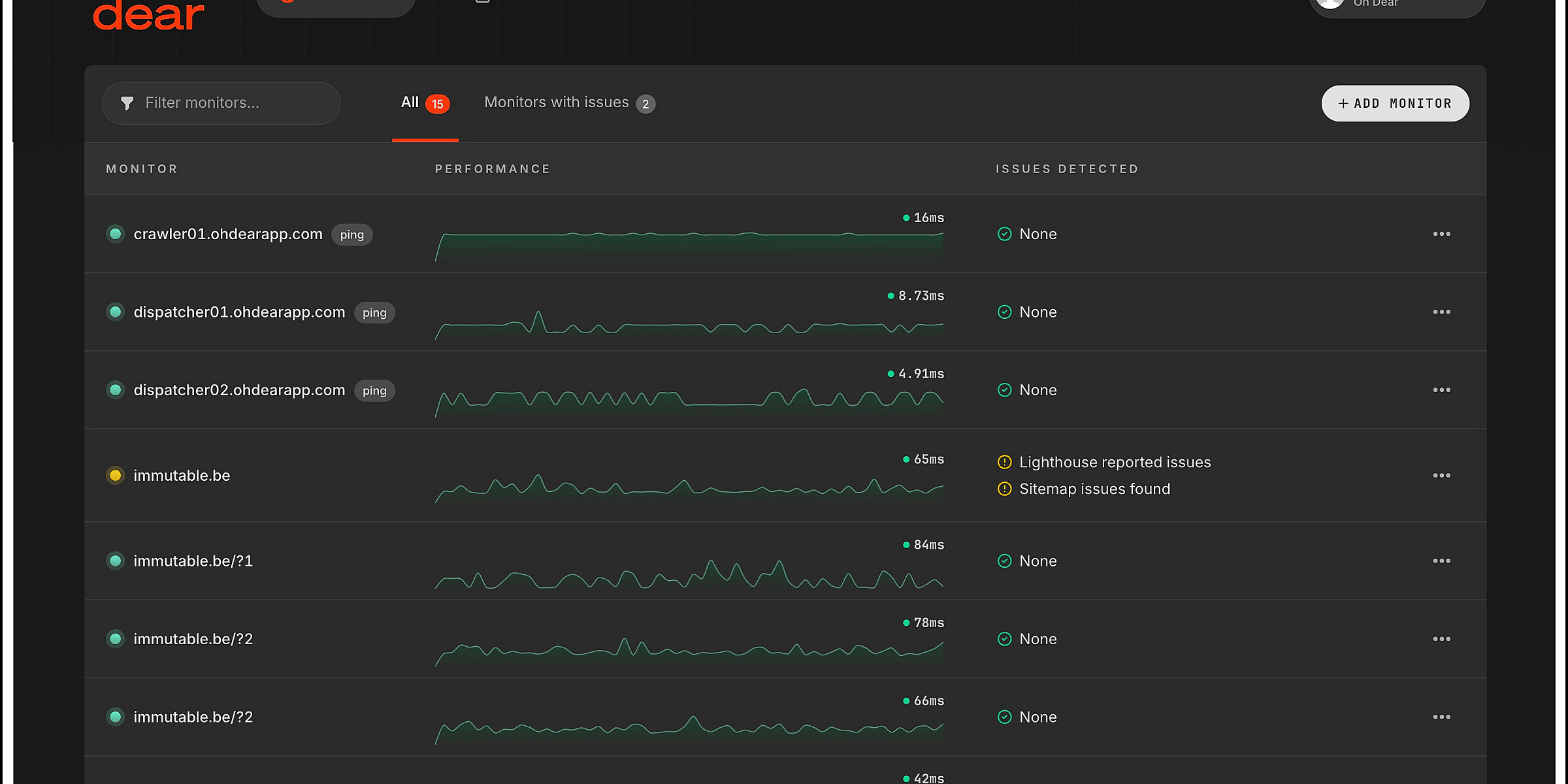Click the green status dot for immutable.be/?1
Image resolution: width=1568 pixels, height=784 pixels.
pos(116,561)
